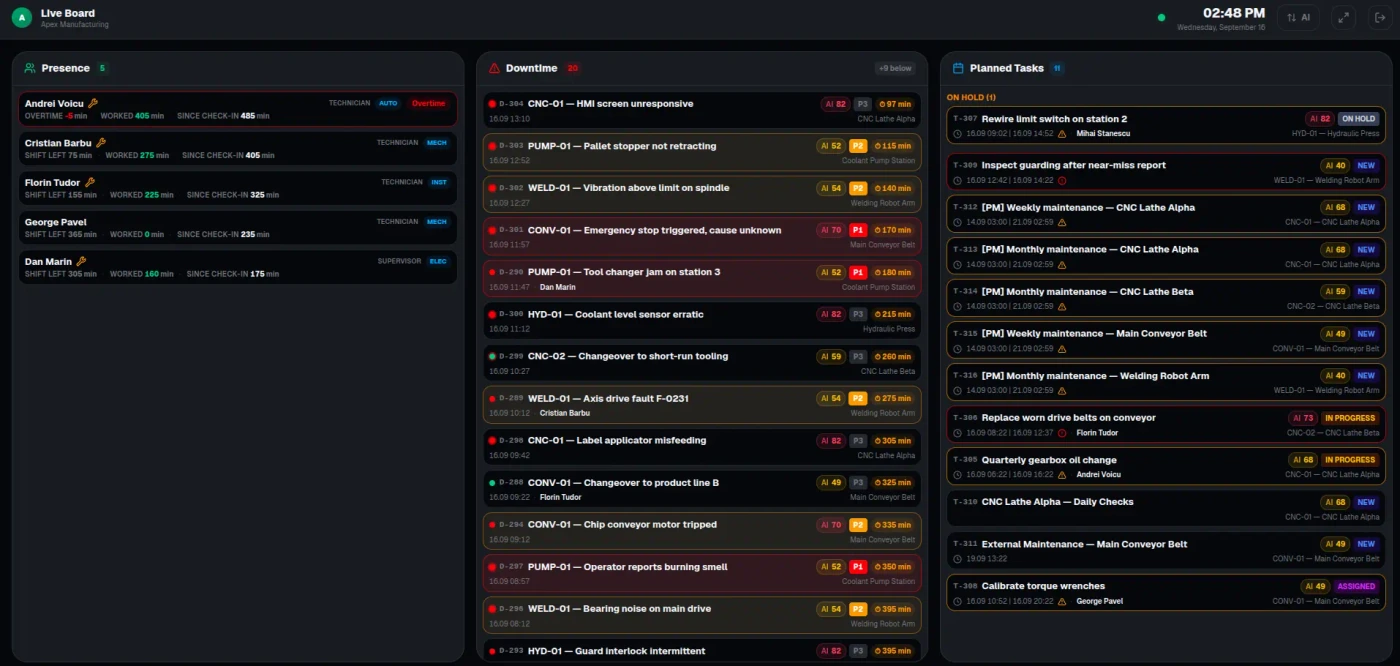Open task 'External Maintenance — Main Conveyor Belt'
The width and height of the screenshot is (1400, 666).
(1166, 550)
